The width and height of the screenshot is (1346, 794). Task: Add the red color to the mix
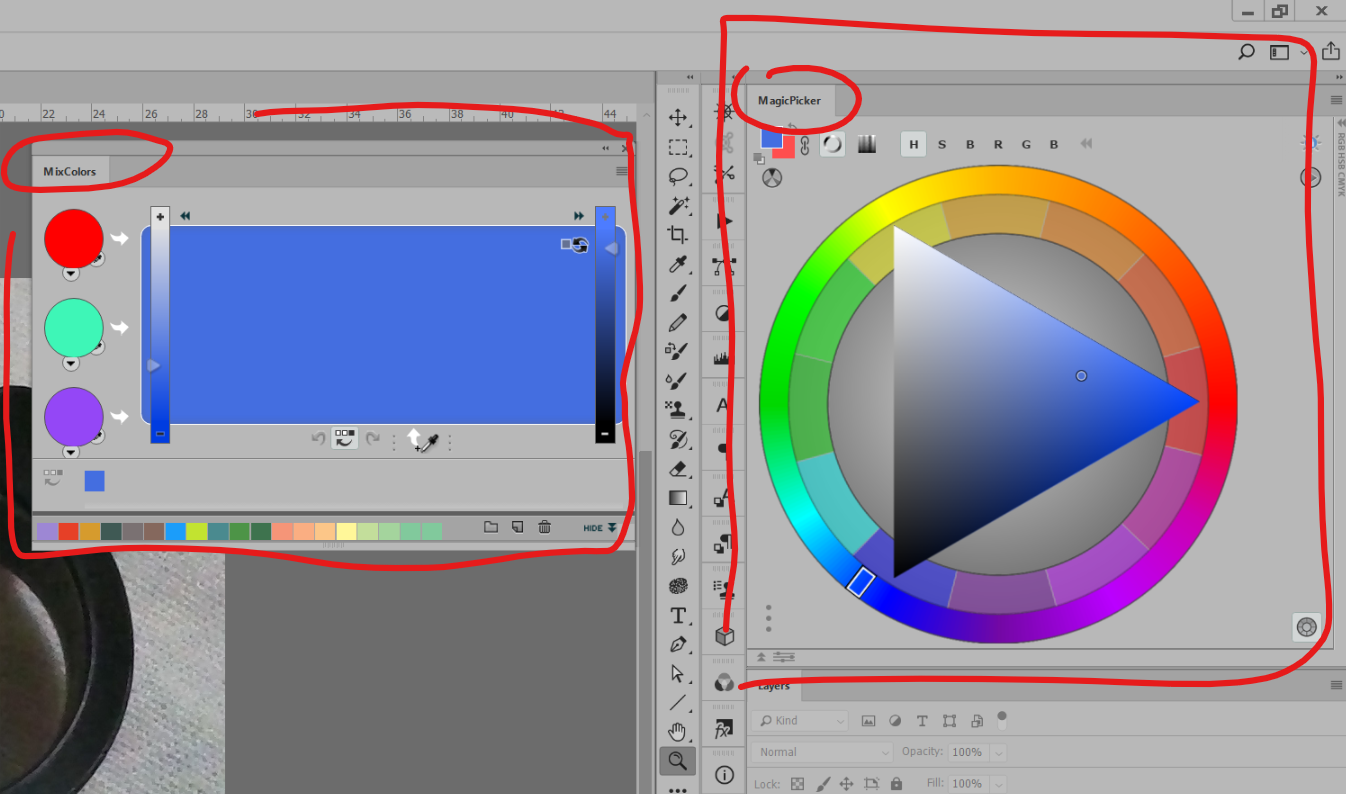[x=120, y=238]
